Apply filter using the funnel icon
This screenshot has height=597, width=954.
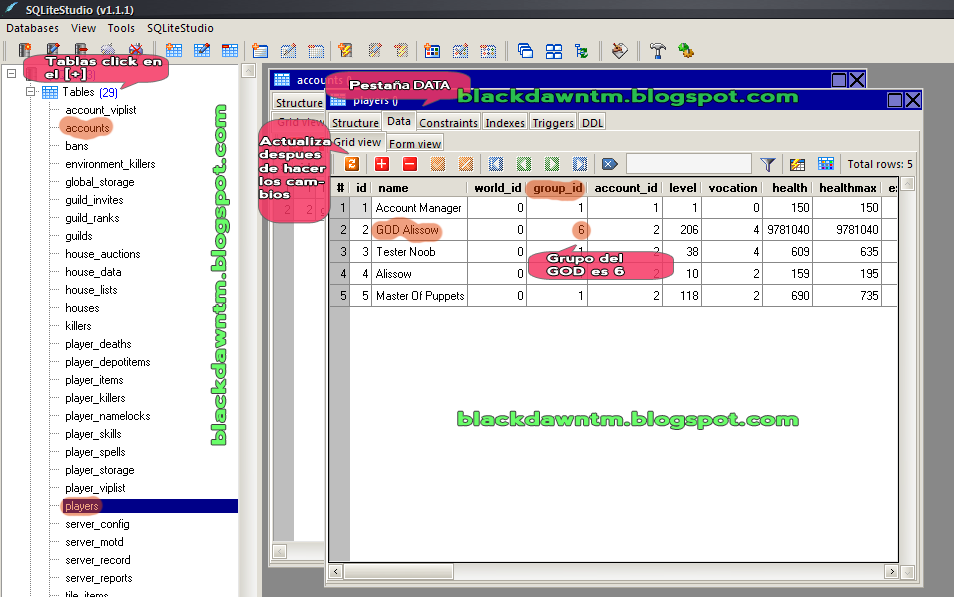(768, 164)
